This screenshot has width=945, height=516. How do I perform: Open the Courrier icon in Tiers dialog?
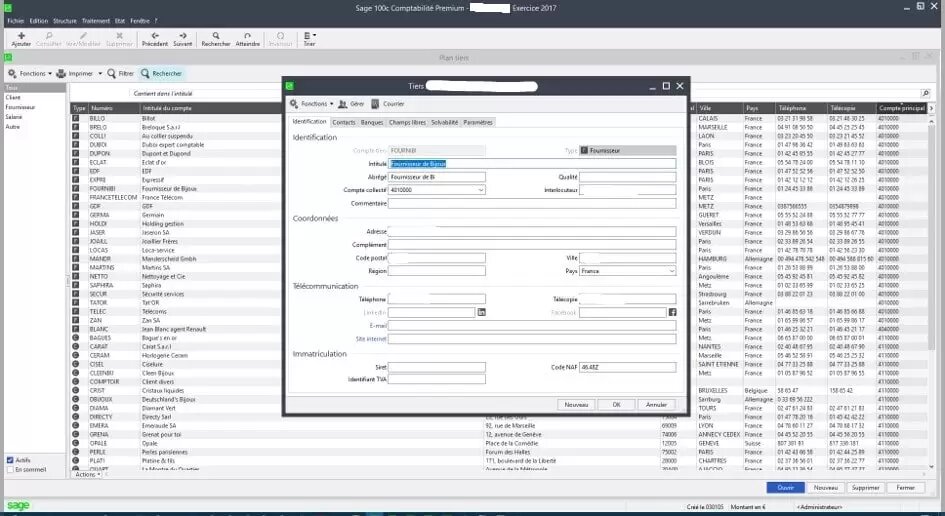pos(375,104)
